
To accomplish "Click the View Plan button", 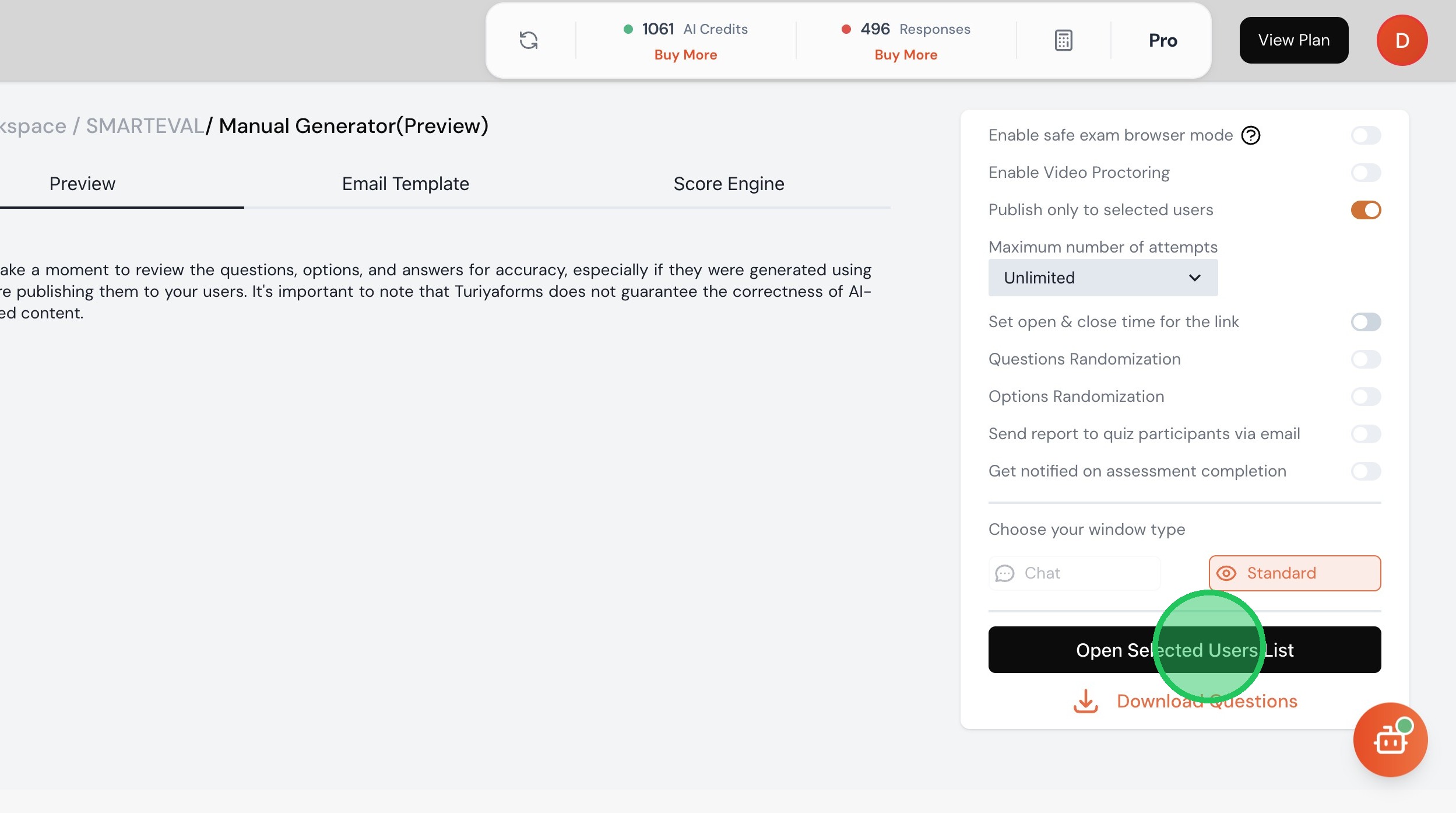I will [x=1293, y=40].
